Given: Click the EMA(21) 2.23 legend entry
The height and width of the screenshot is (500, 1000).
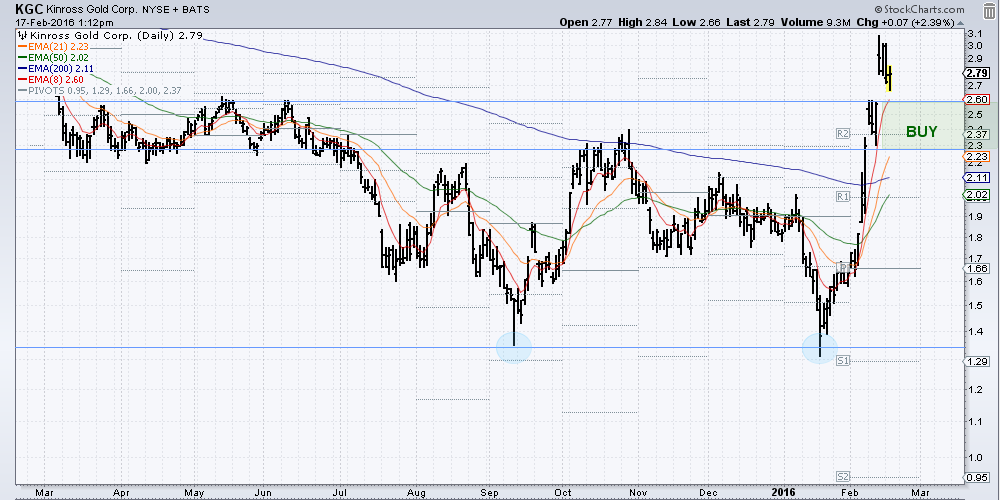Looking at the screenshot, I should click(52, 47).
